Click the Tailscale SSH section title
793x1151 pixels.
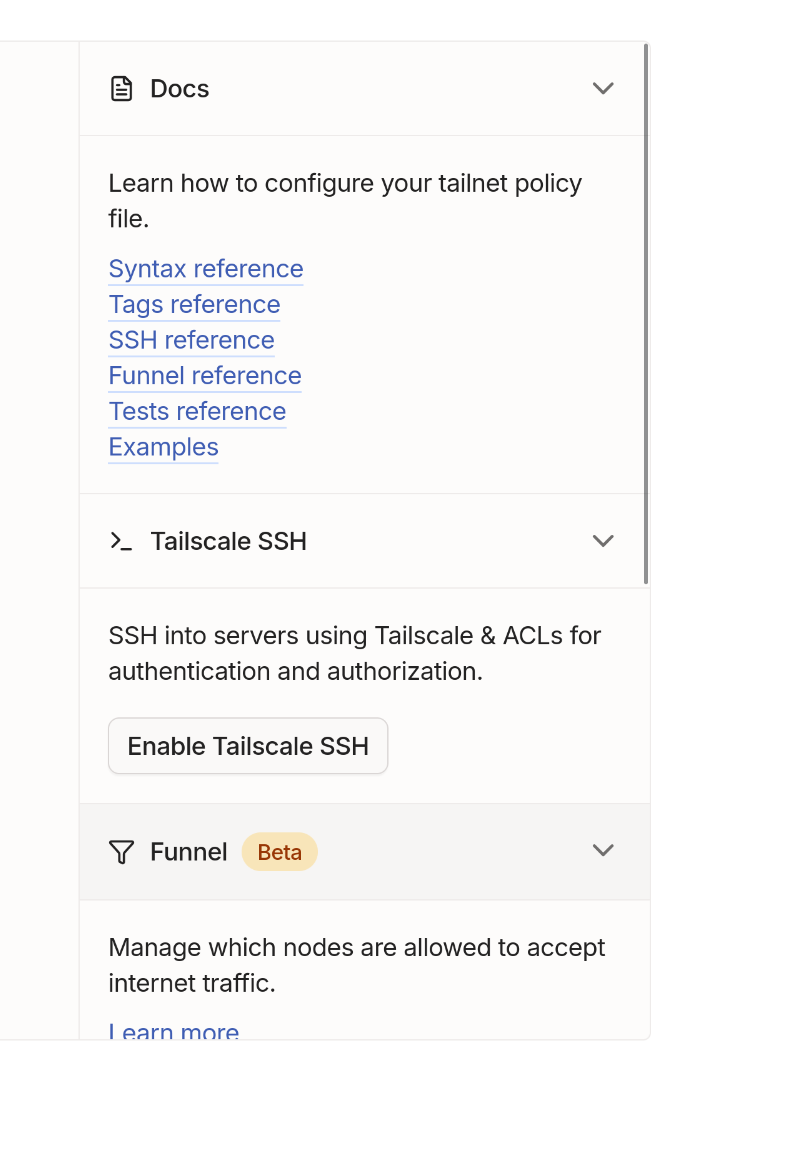pyautogui.click(x=228, y=541)
